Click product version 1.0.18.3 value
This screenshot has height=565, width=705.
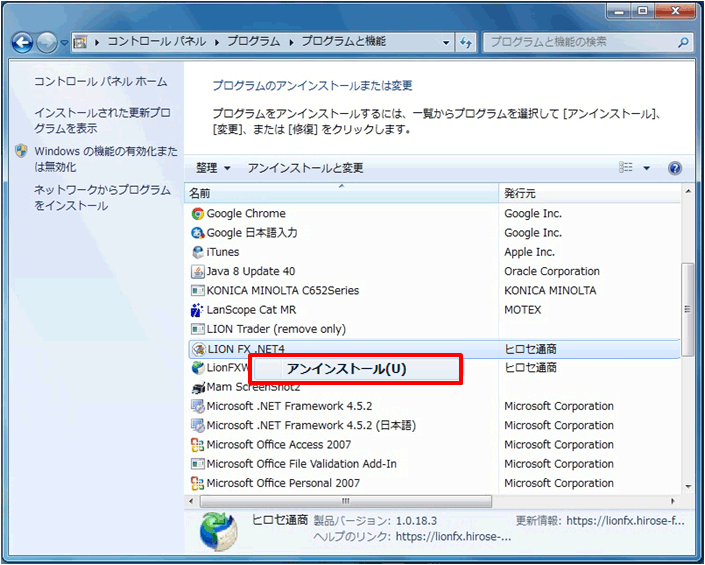(416, 521)
